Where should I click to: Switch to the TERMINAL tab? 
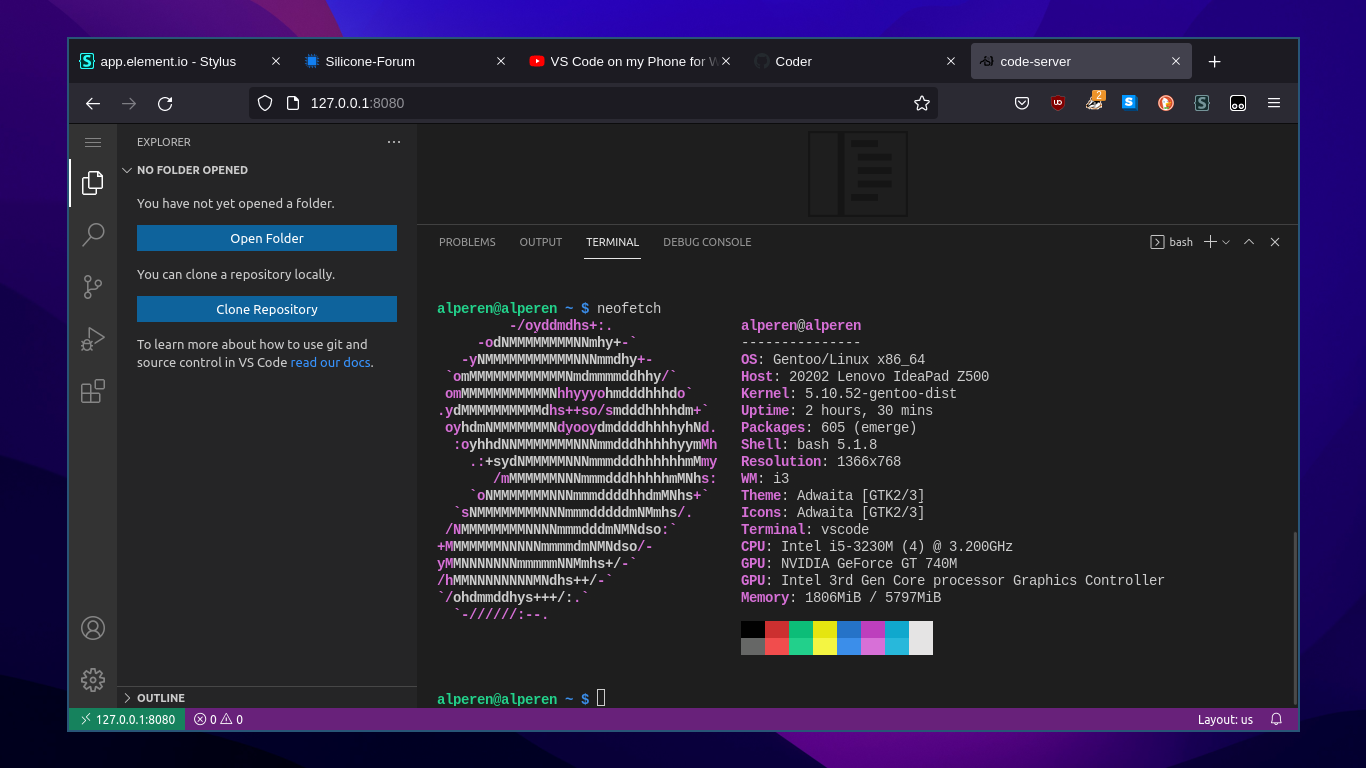[x=613, y=242]
